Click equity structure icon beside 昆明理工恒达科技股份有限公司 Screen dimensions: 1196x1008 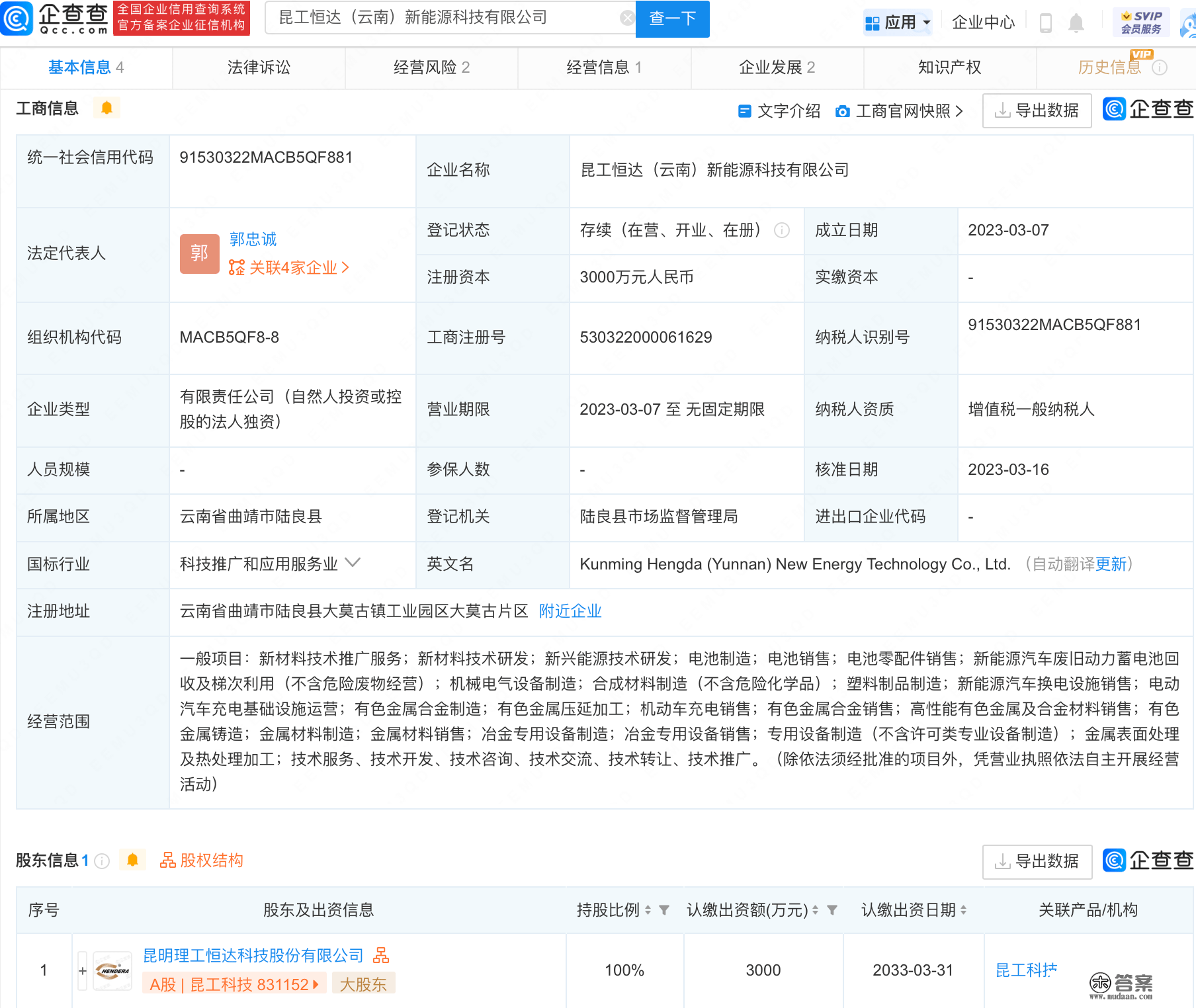[381, 955]
